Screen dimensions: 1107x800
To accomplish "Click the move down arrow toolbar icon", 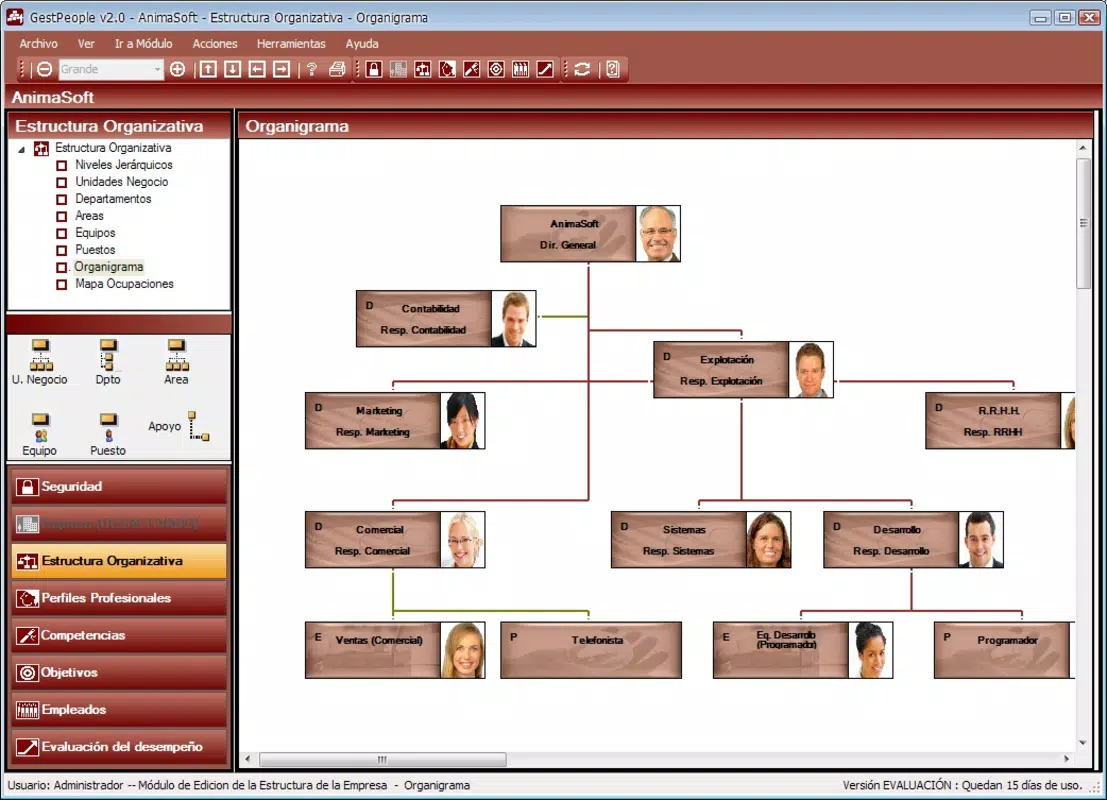I will click(232, 69).
